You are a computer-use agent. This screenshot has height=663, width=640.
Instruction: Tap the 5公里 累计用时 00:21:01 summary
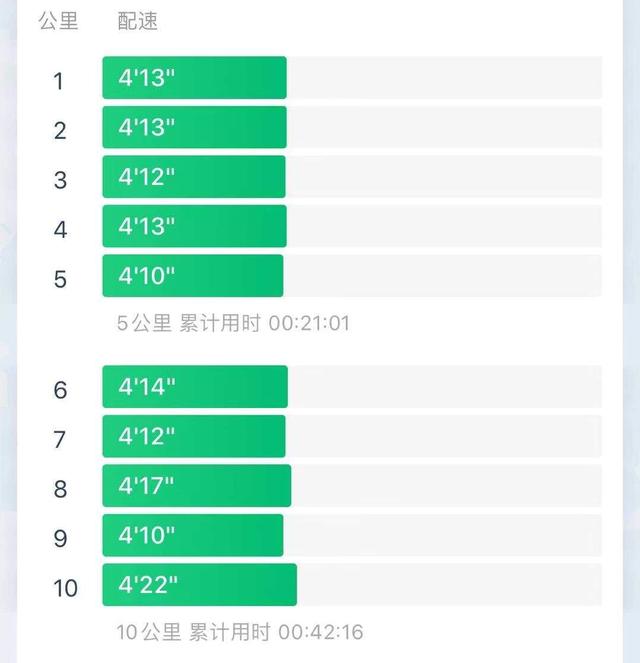point(233,323)
